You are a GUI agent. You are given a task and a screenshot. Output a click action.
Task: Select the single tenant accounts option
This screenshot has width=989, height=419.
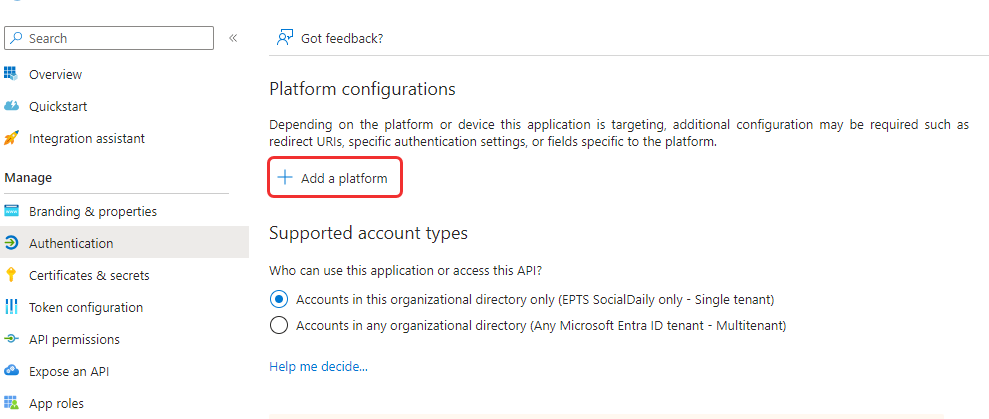pos(279,299)
